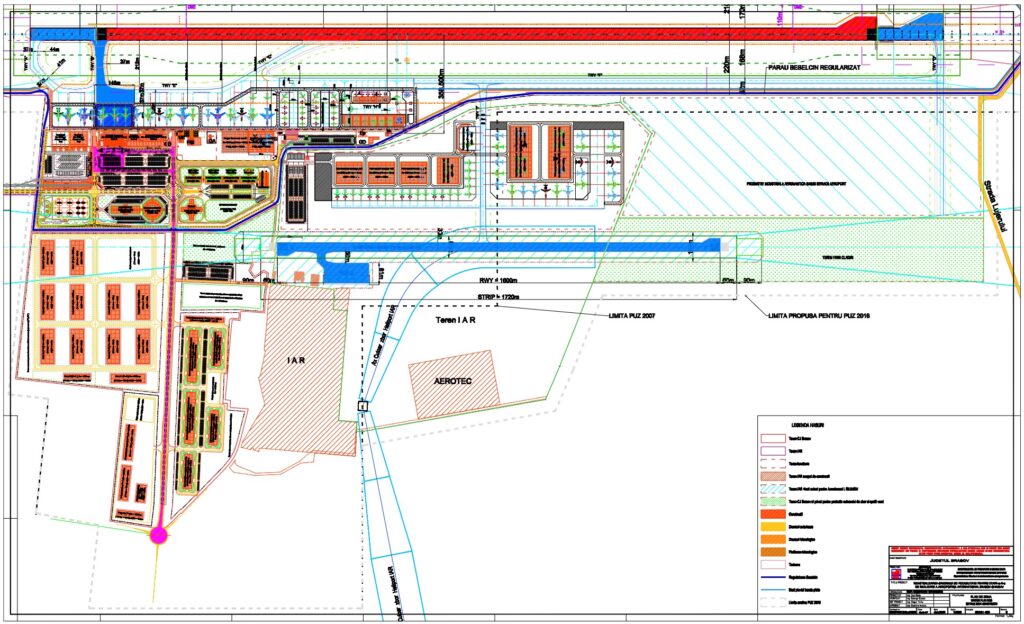Click the long blue secondary runway
The width and height of the screenshot is (1024, 624).
pos(496,247)
